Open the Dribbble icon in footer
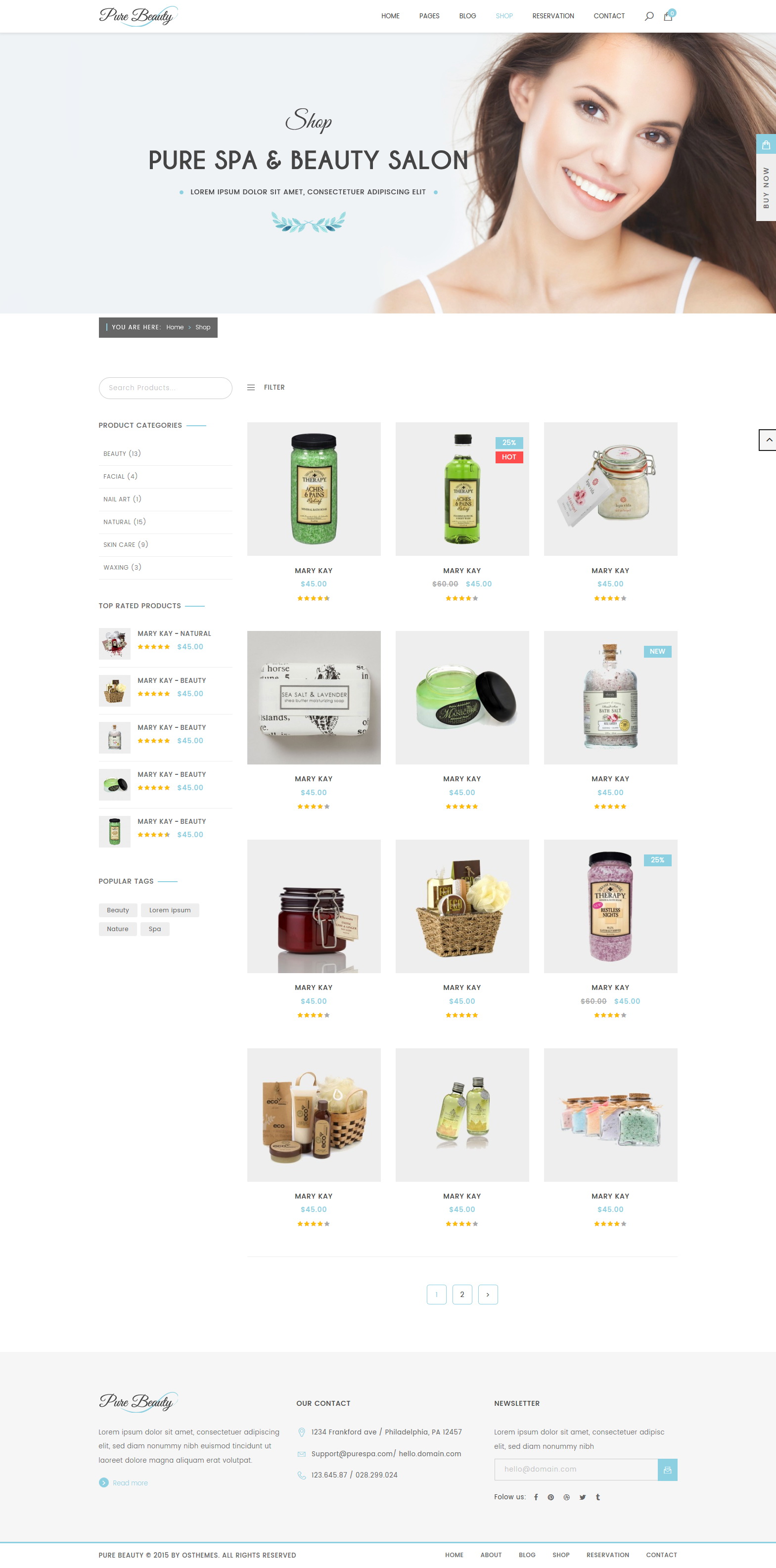 pyautogui.click(x=567, y=1497)
